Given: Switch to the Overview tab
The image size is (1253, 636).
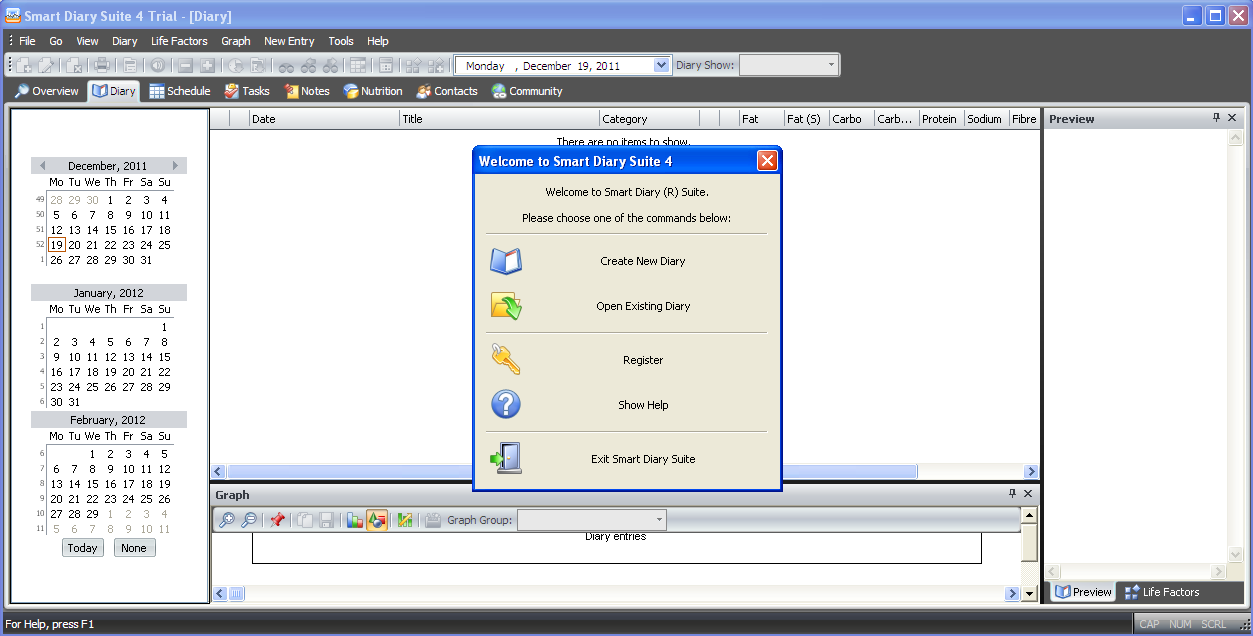Looking at the screenshot, I should pyautogui.click(x=46, y=91).
